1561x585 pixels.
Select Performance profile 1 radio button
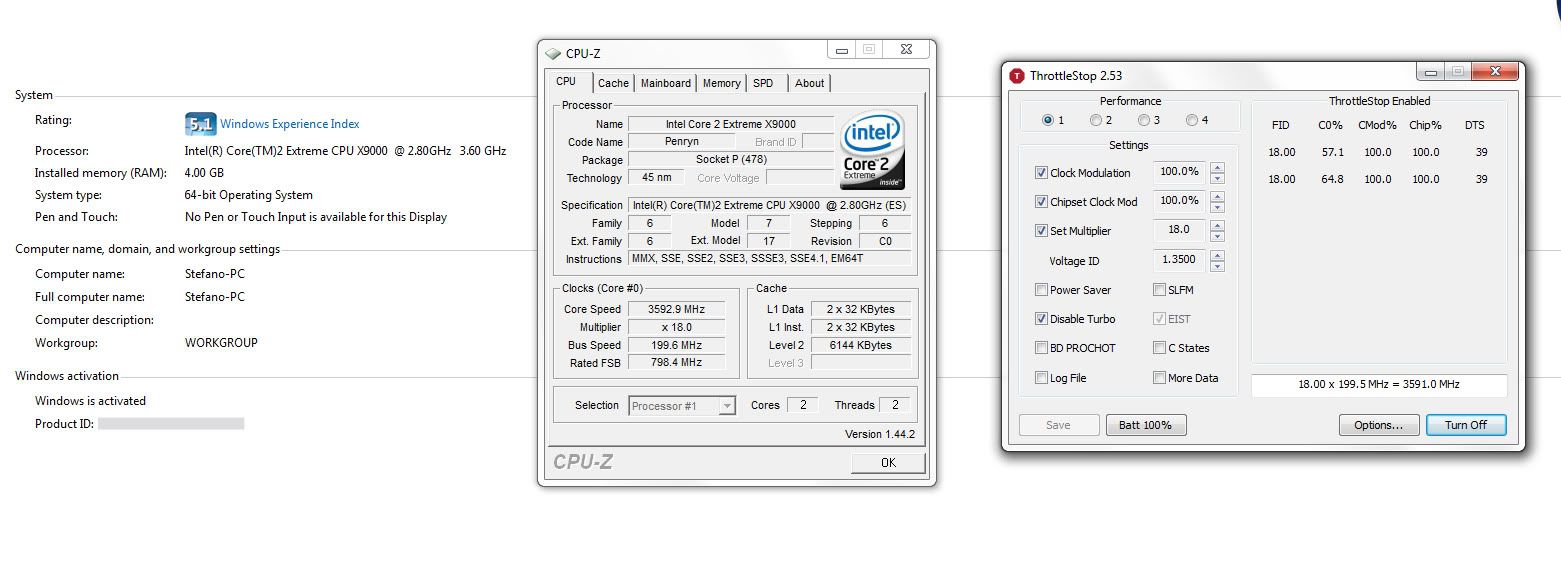click(1048, 120)
